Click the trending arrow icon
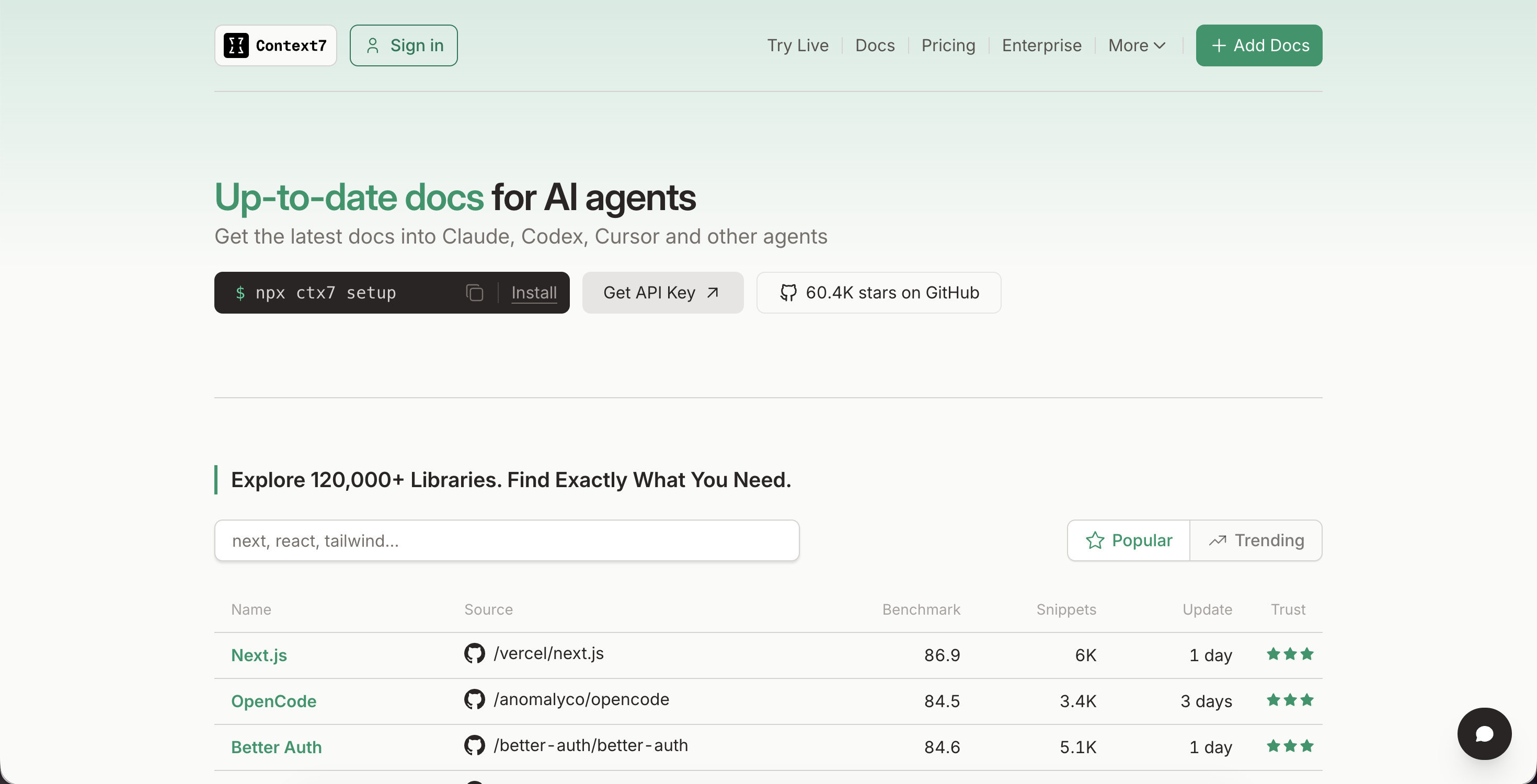The height and width of the screenshot is (784, 1537). [x=1217, y=540]
